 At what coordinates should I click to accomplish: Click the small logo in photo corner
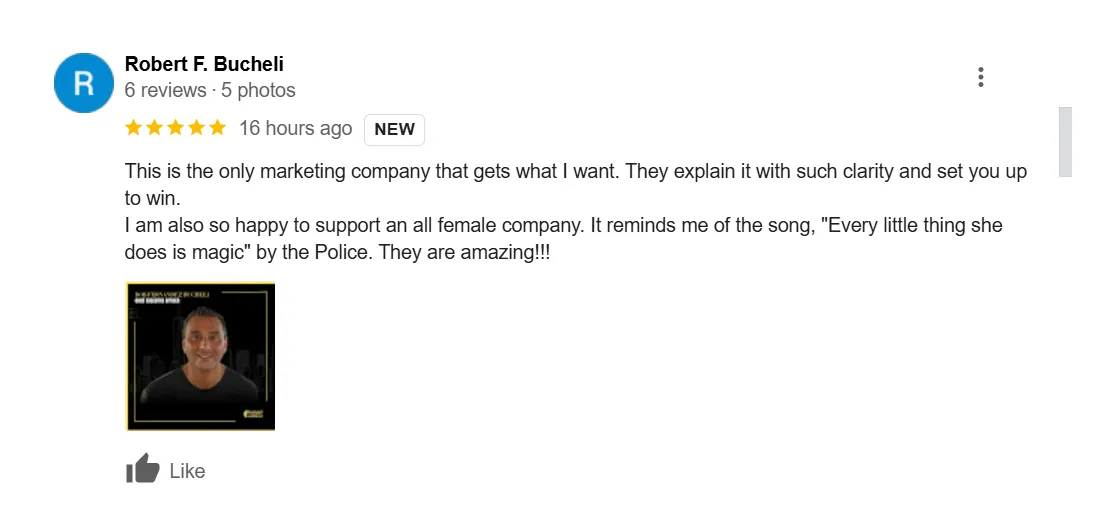pos(254,413)
